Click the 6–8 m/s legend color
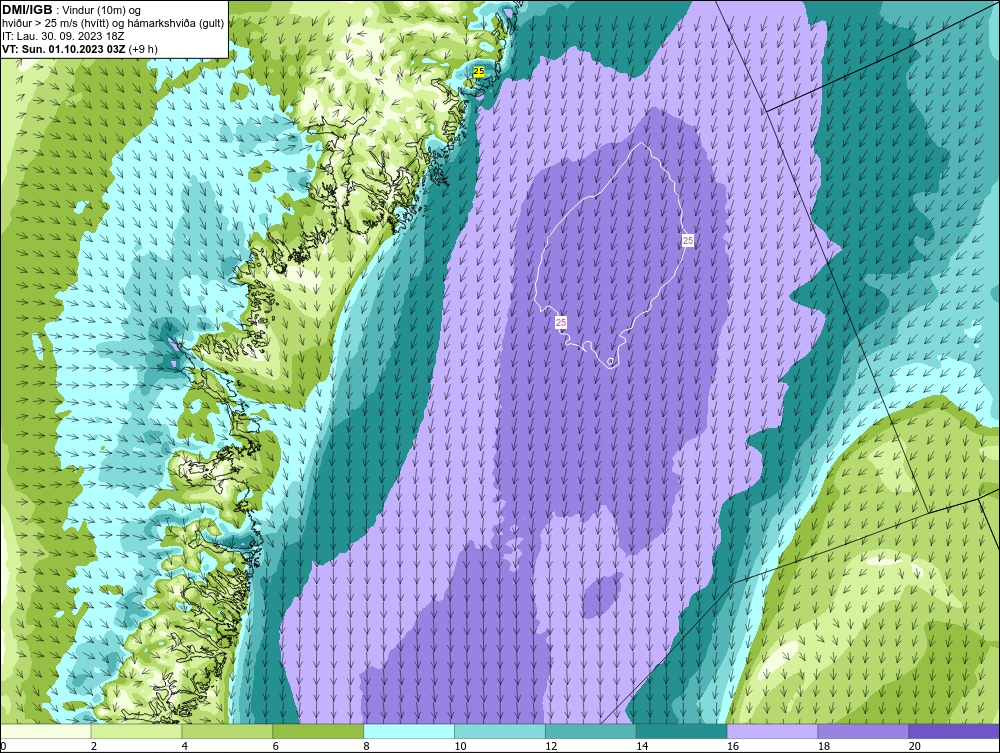Image resolution: width=1000 pixels, height=753 pixels. pyautogui.click(x=318, y=731)
